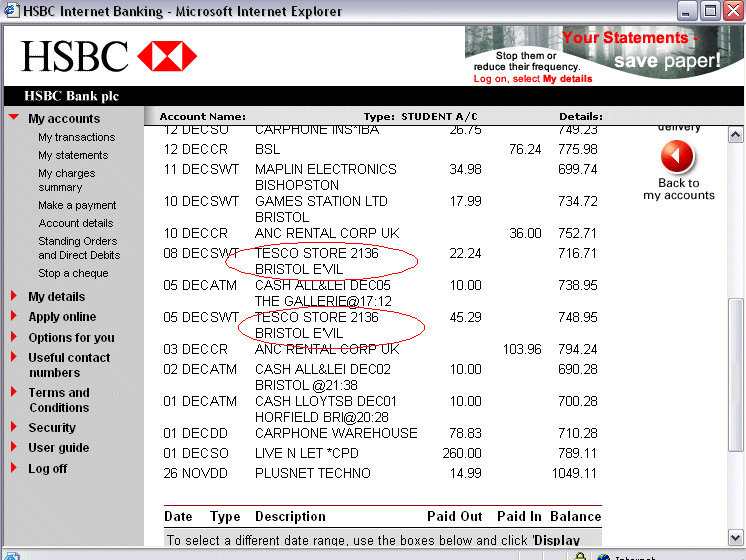
Task: Click Back to my accounts text
Action: click(x=679, y=189)
